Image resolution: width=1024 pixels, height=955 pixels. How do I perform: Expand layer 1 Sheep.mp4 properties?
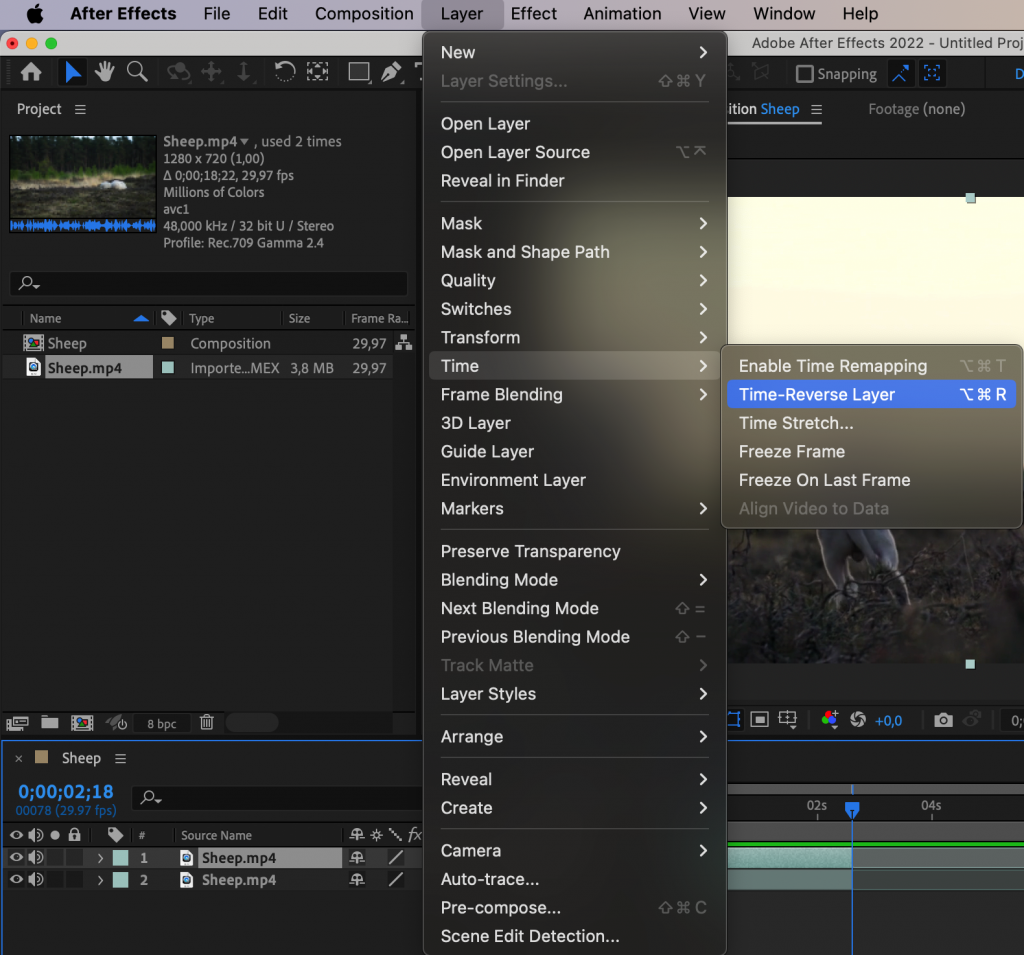pyautogui.click(x=100, y=858)
